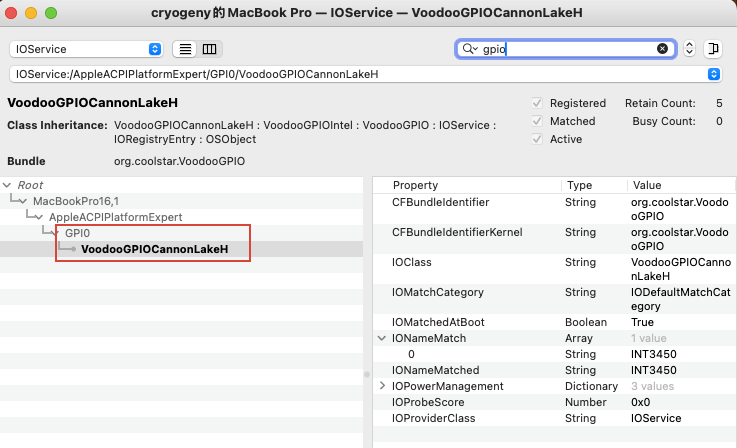Screen dimensions: 737x448
Task: Sort by Type column header
Action: (594, 185)
